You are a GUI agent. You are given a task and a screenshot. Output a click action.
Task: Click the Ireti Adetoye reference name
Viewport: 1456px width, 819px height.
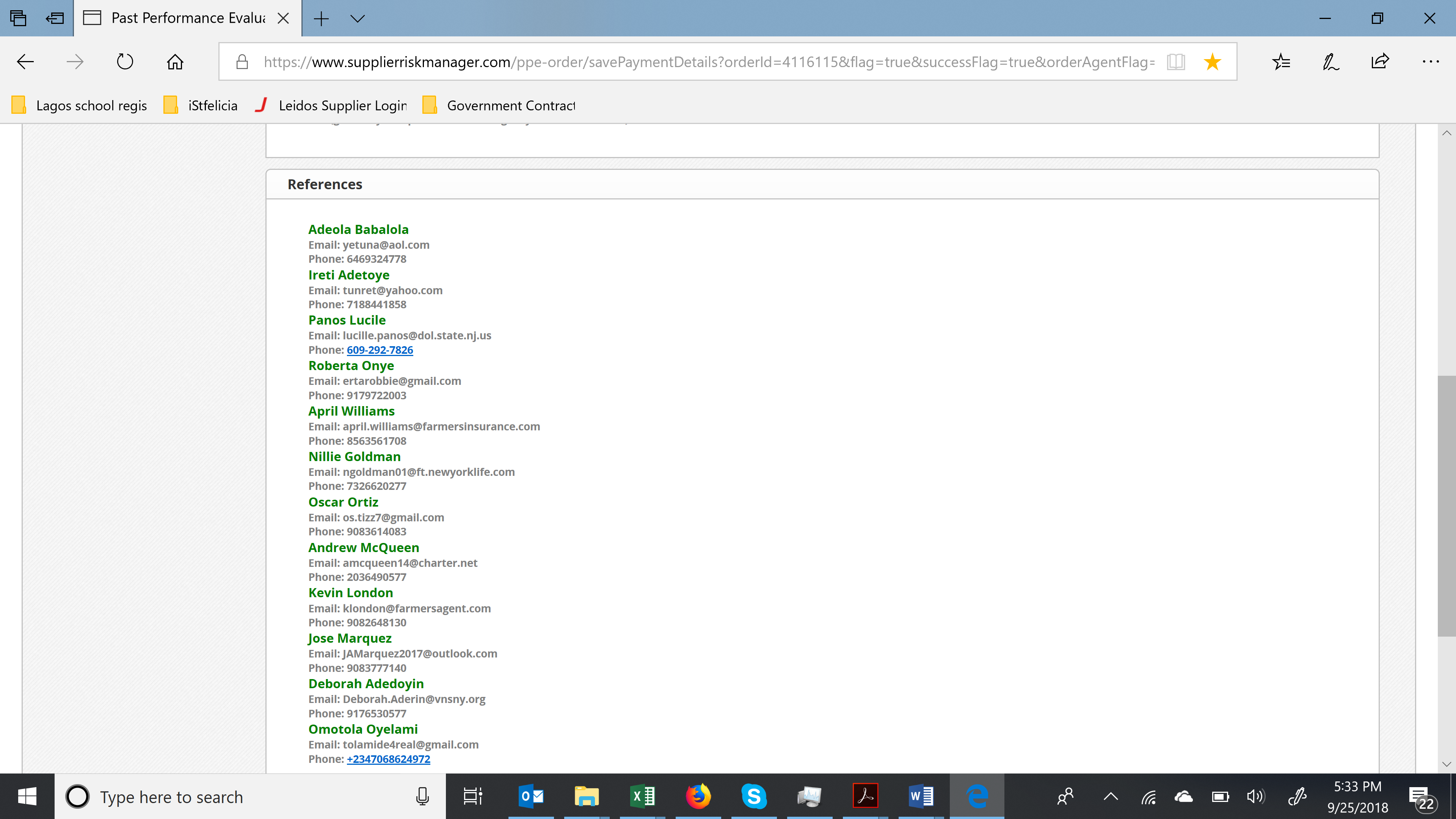(349, 275)
